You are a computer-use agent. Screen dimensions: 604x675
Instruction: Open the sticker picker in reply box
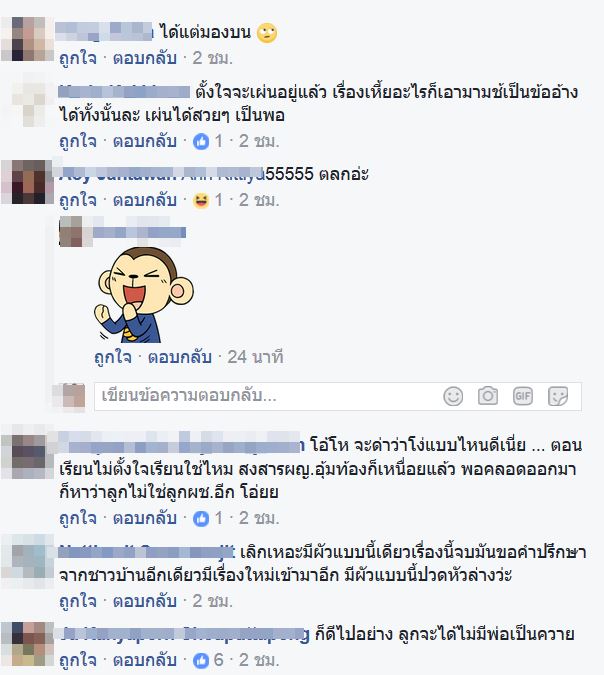(x=558, y=396)
